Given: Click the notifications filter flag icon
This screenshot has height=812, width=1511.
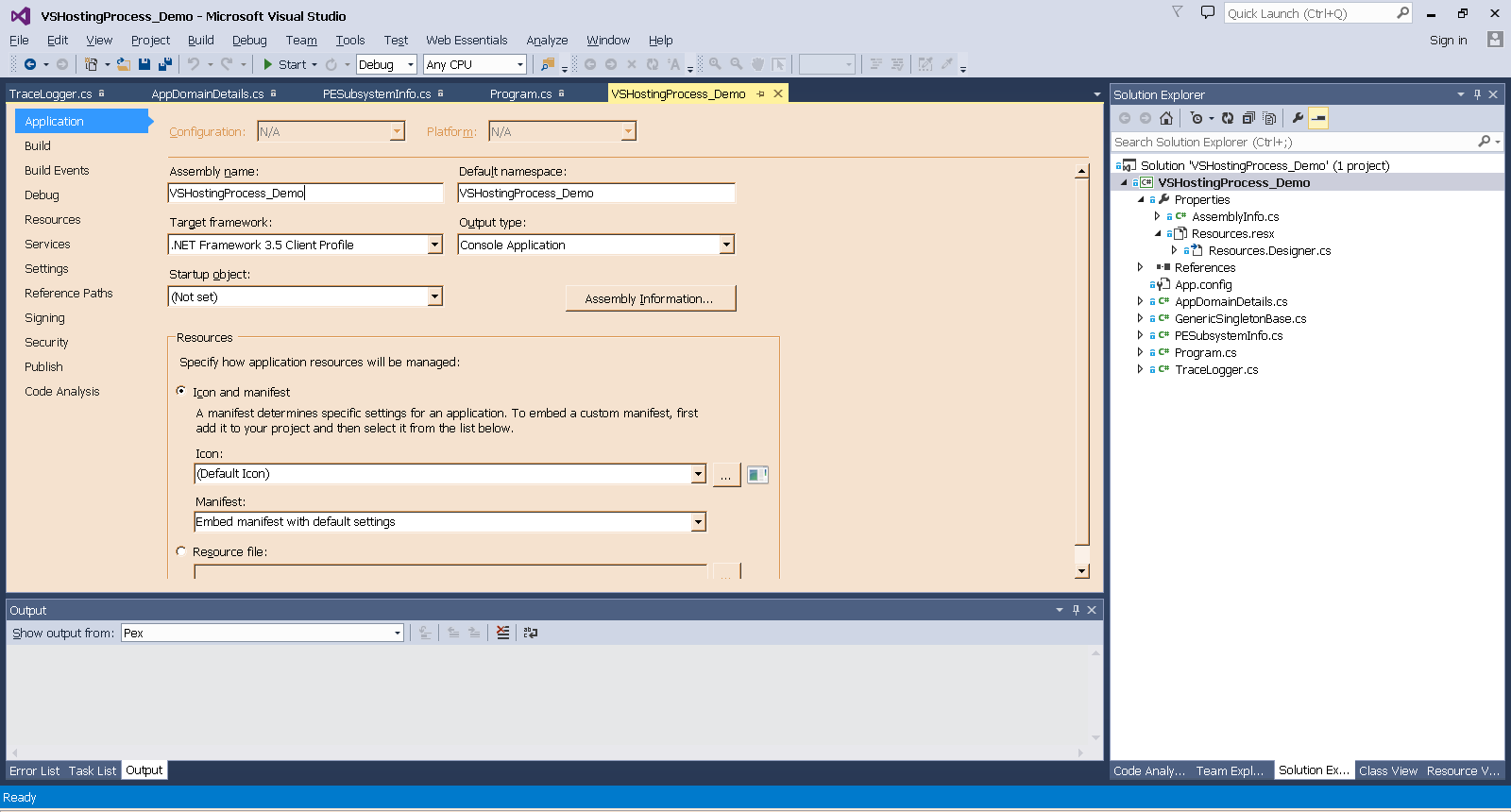Looking at the screenshot, I should 1178,11.
